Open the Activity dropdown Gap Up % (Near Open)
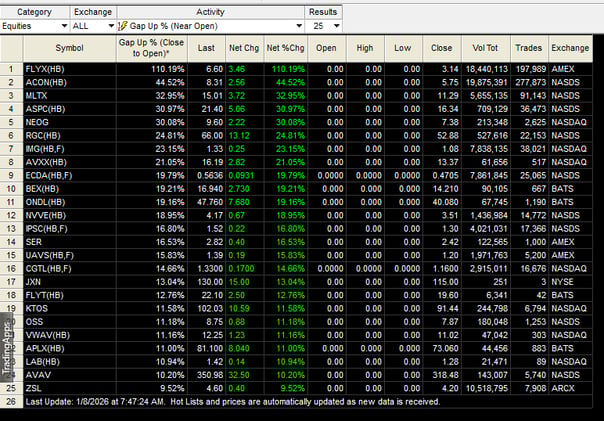 (x=210, y=26)
